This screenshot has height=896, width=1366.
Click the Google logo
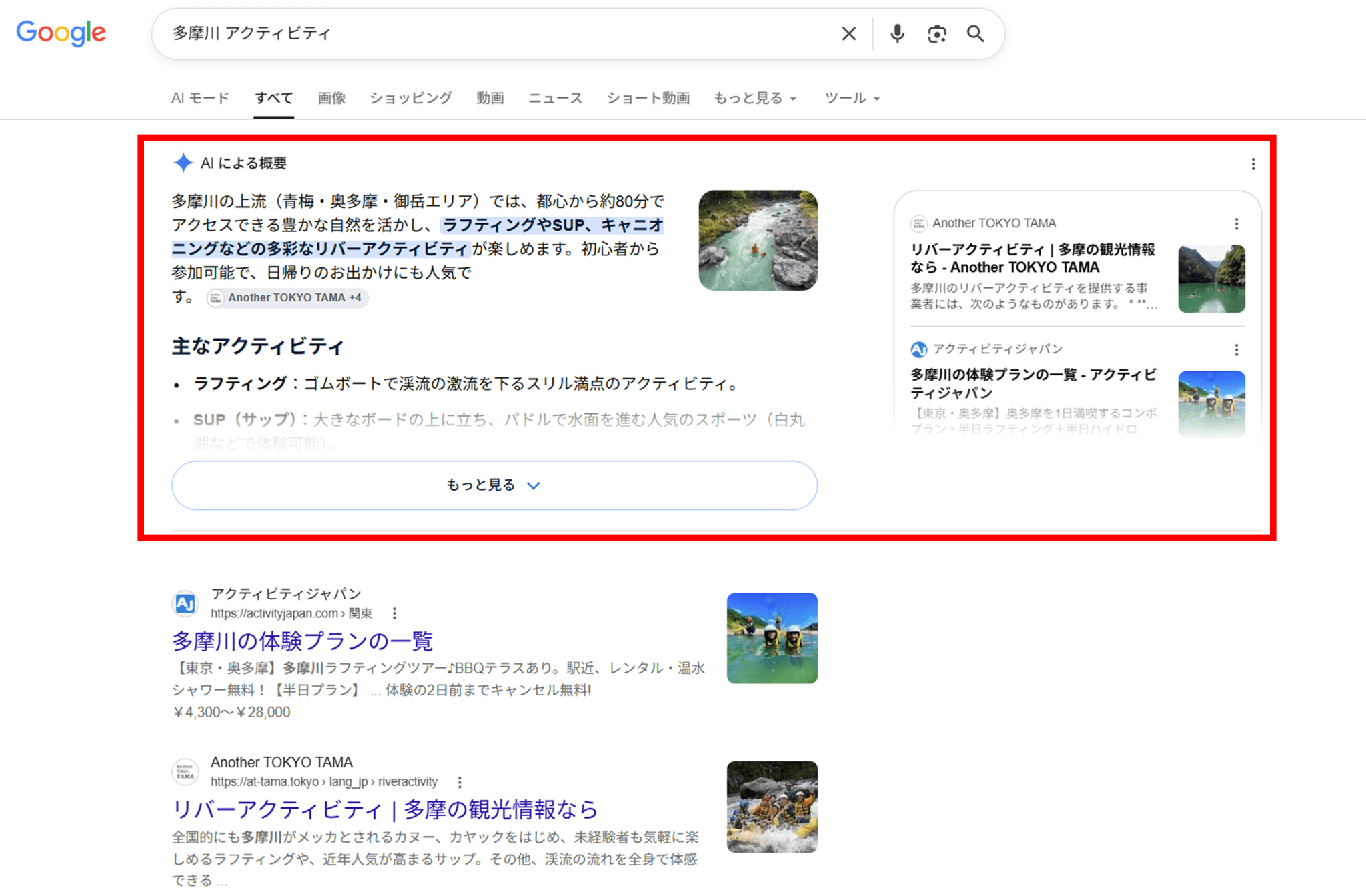click(x=61, y=33)
